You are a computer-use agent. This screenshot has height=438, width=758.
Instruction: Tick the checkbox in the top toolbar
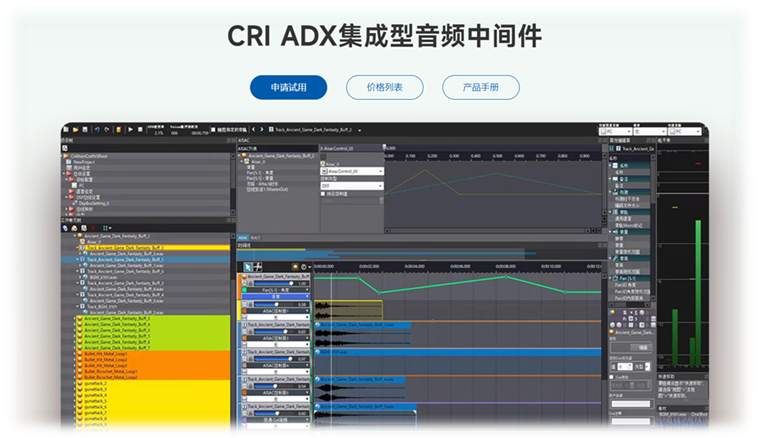[x=213, y=130]
